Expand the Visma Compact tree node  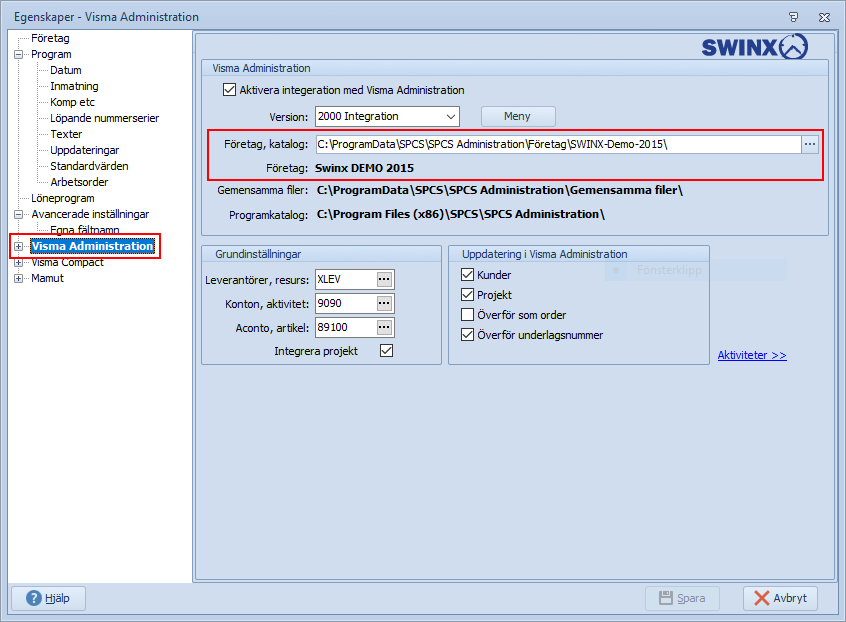pos(18,263)
